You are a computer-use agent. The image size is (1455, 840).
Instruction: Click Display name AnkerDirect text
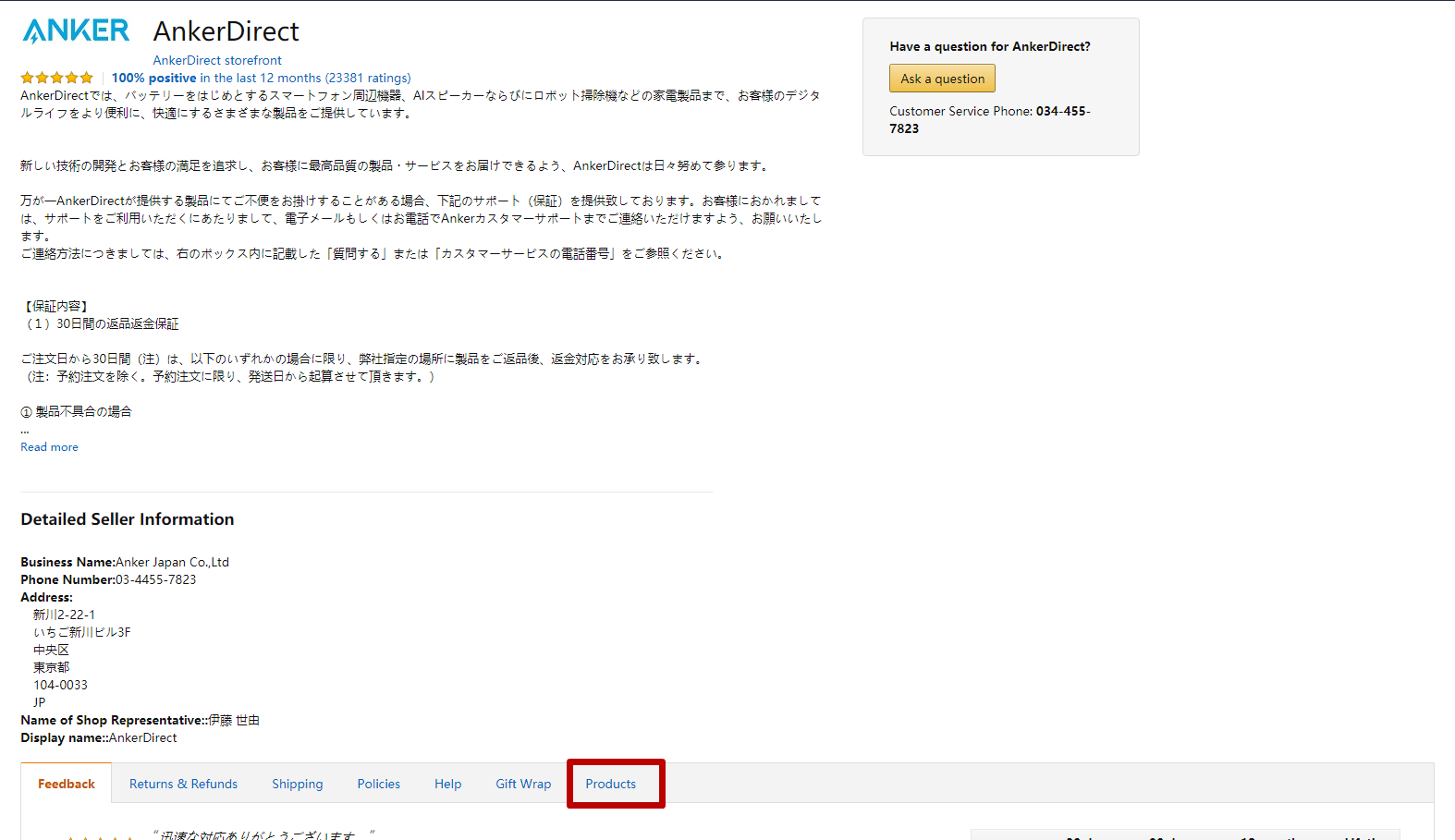coord(99,737)
